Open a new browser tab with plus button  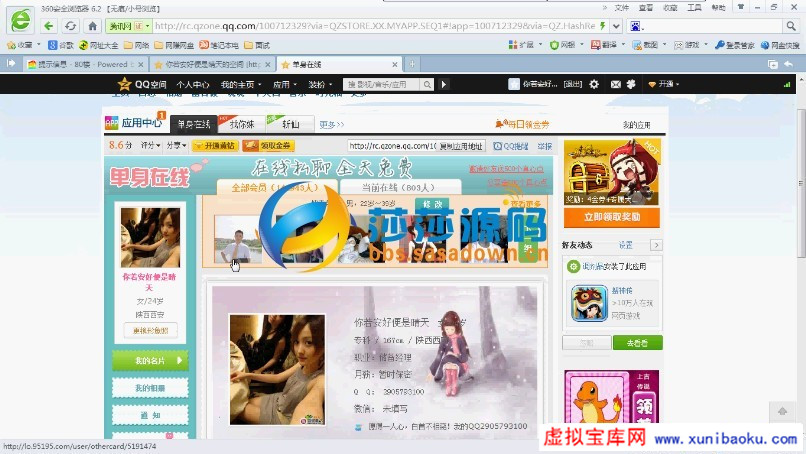413,64
